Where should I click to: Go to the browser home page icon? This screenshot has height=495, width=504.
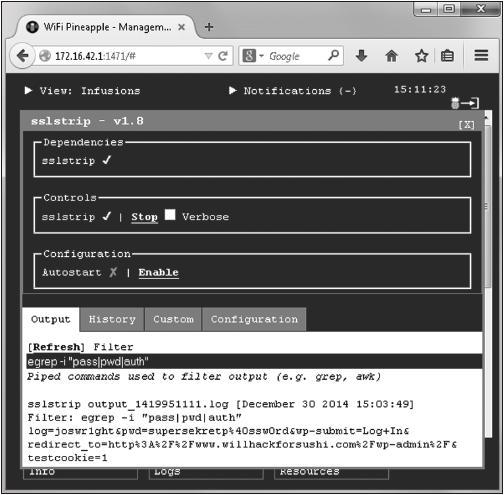392,56
